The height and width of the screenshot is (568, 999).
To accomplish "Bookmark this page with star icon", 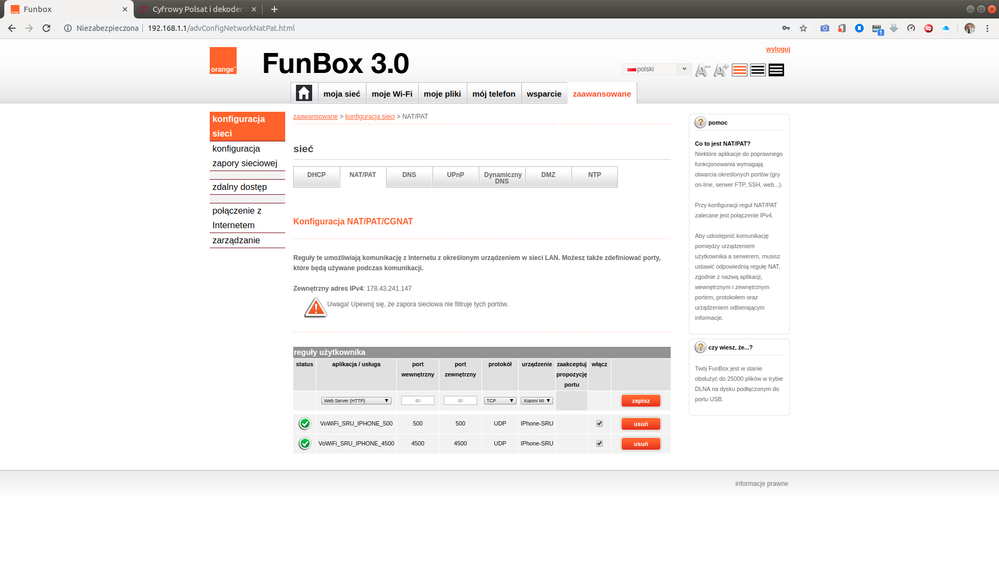I will coord(803,28).
